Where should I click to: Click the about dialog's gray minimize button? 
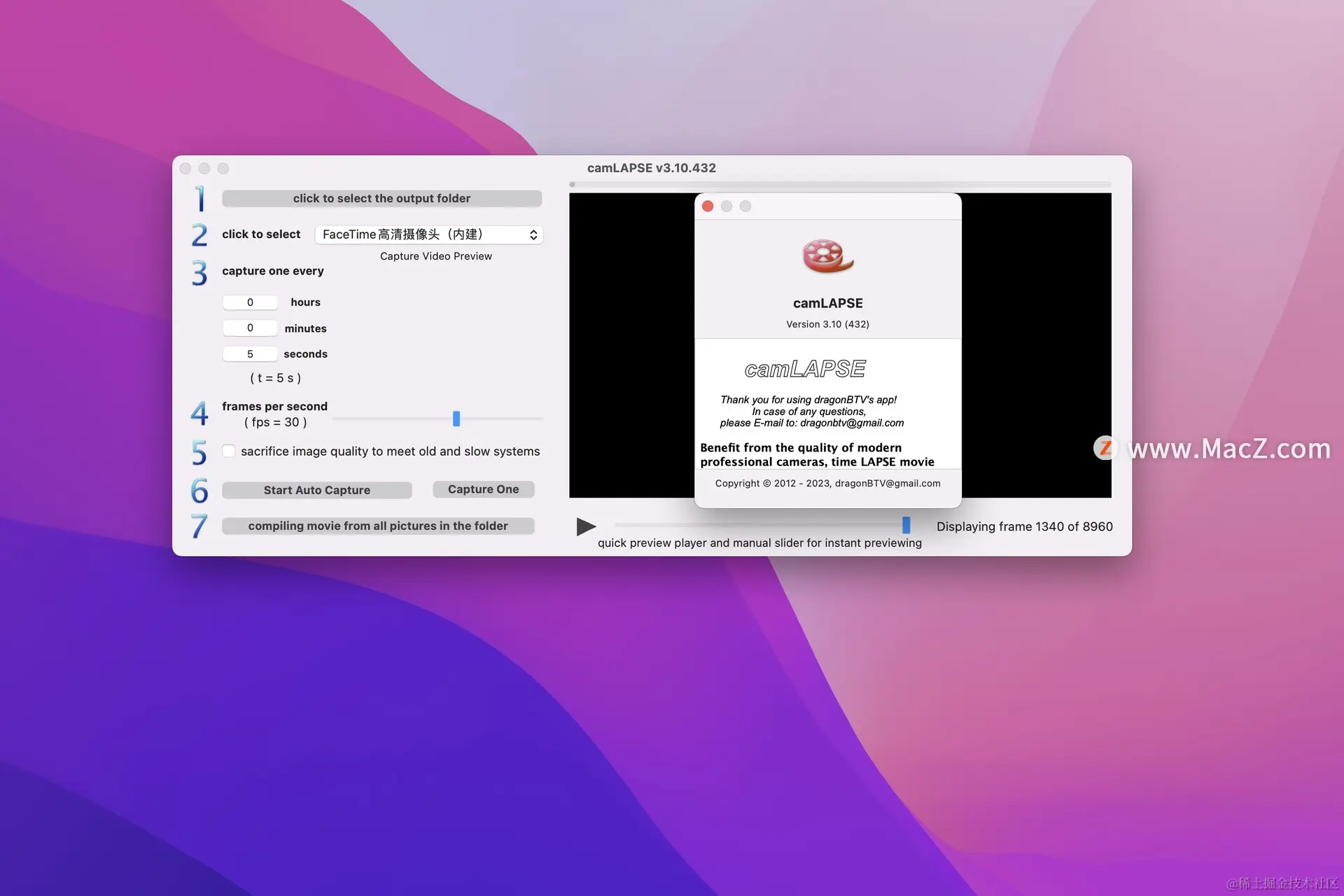click(x=727, y=206)
